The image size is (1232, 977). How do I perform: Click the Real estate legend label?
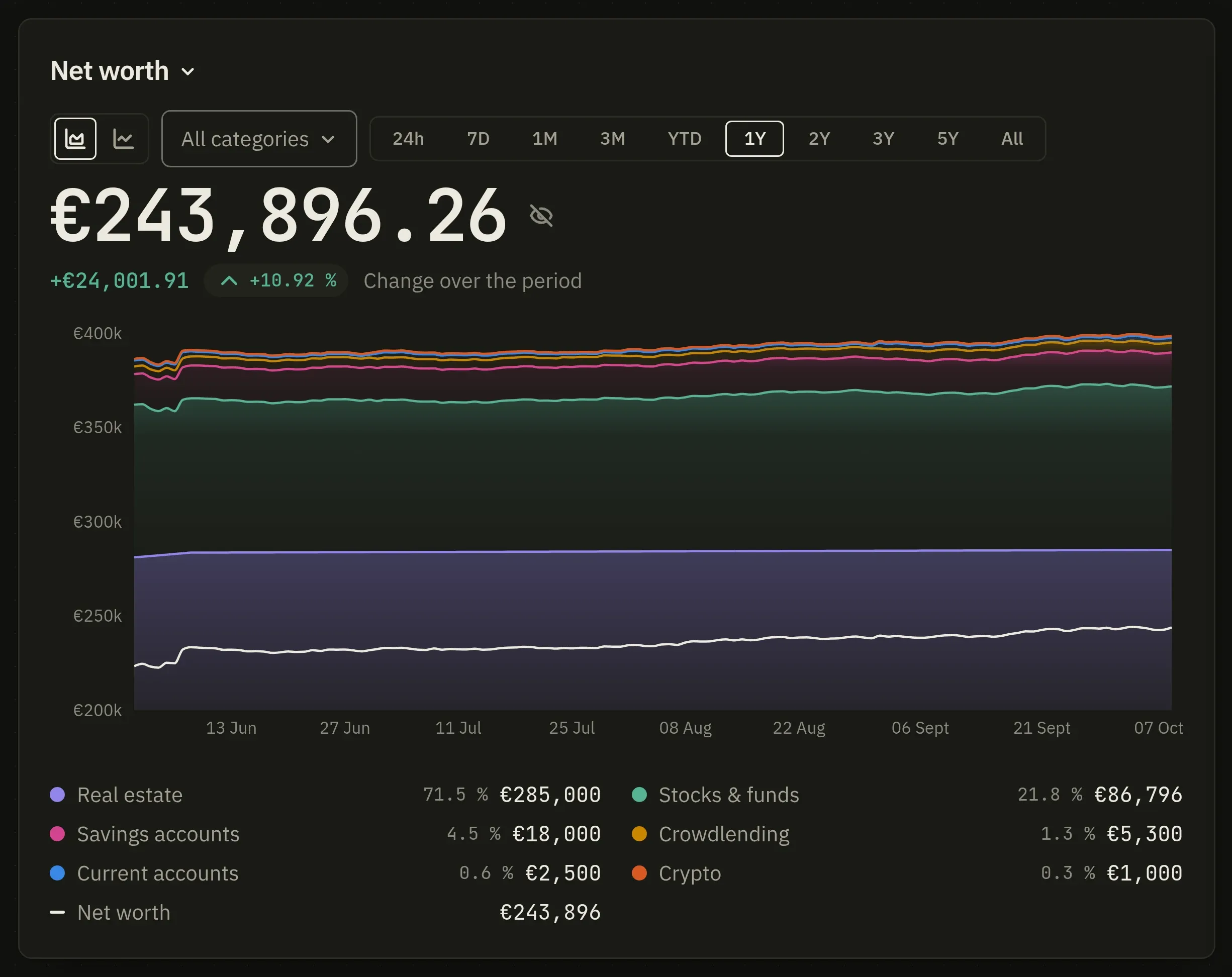(x=130, y=795)
